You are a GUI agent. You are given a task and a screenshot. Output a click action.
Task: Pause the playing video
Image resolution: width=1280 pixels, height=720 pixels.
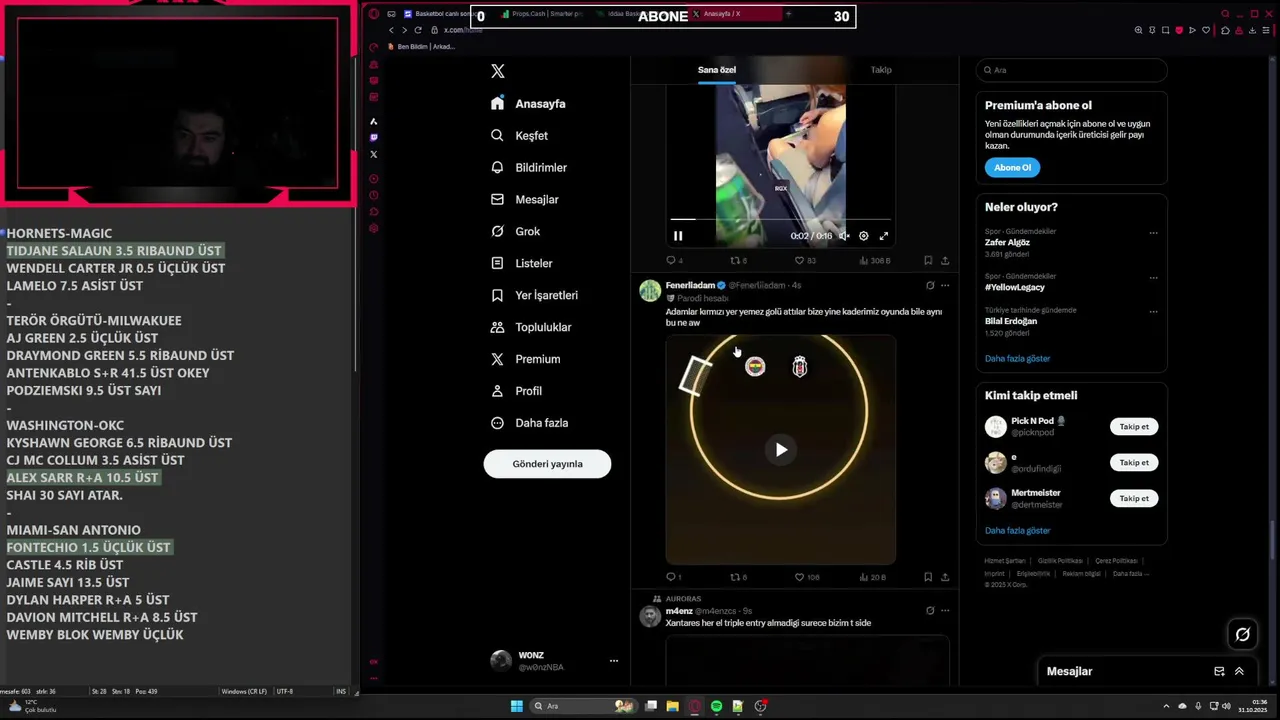click(678, 236)
